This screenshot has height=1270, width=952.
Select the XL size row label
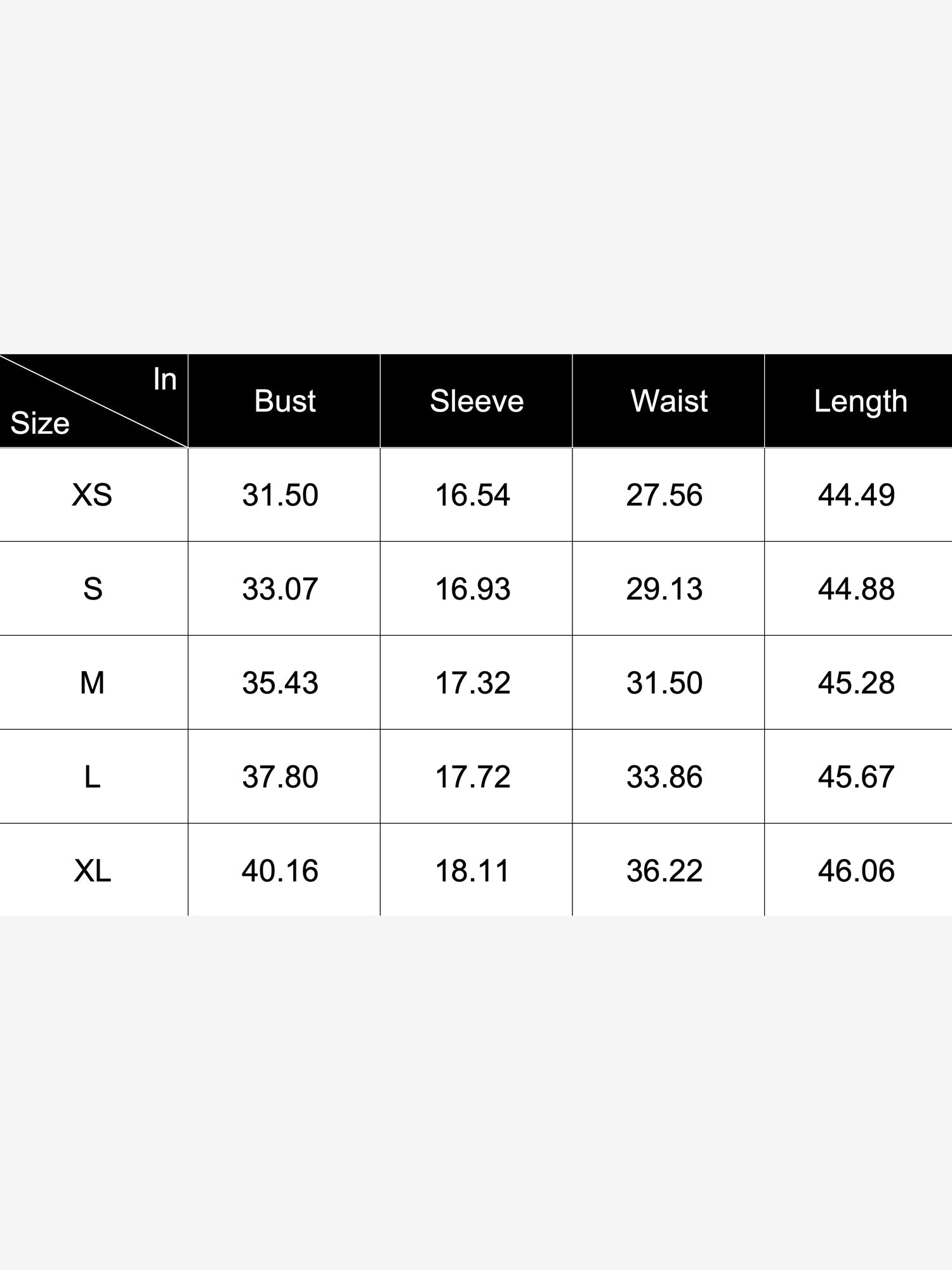click(x=93, y=871)
